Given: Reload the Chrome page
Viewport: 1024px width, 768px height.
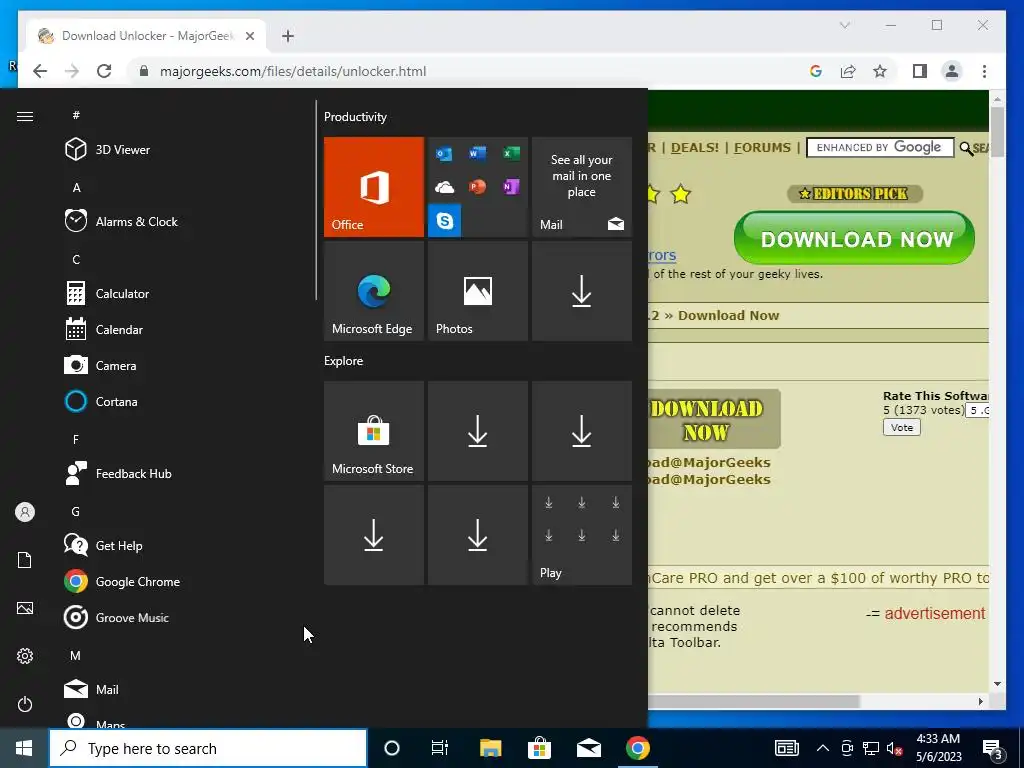Looking at the screenshot, I should point(104,71).
